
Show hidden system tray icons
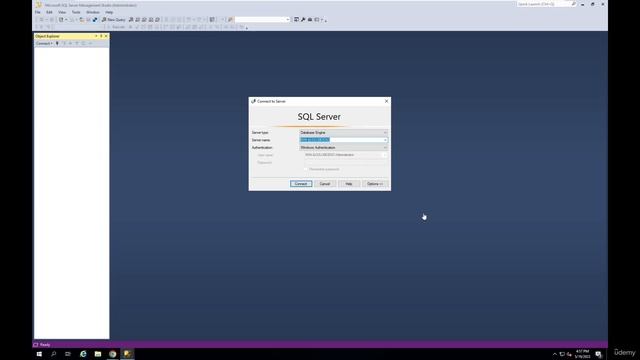555,354
